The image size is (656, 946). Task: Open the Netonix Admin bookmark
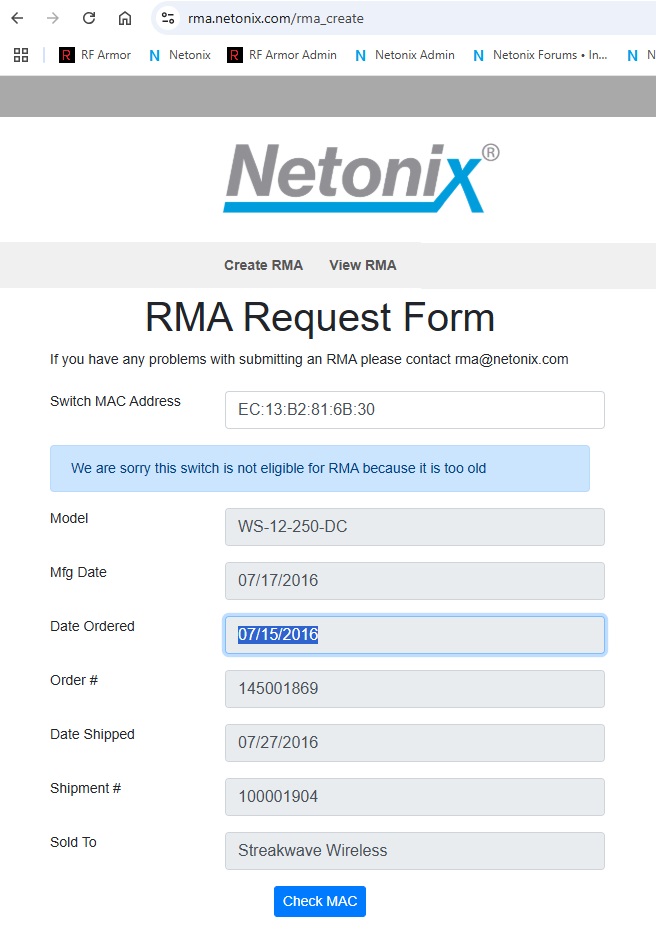coord(405,55)
